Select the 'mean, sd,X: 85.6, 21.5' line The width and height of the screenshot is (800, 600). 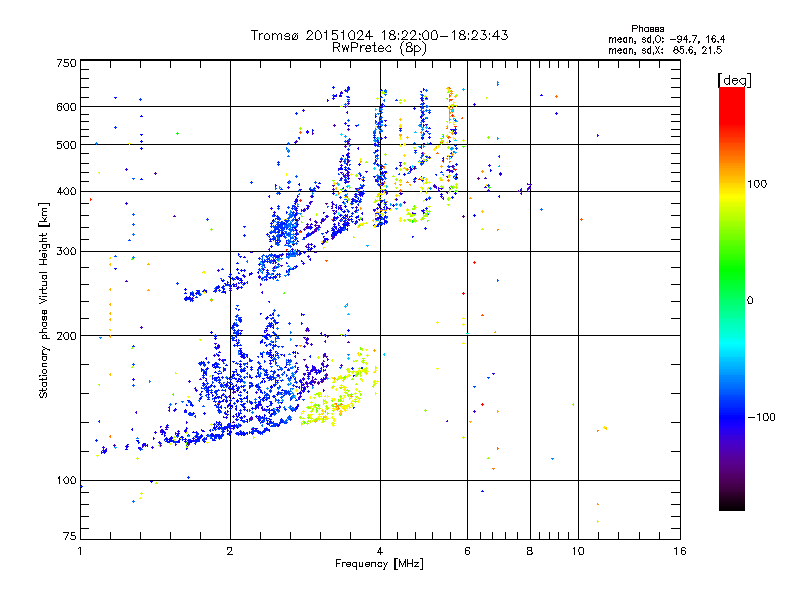pyautogui.click(x=665, y=50)
